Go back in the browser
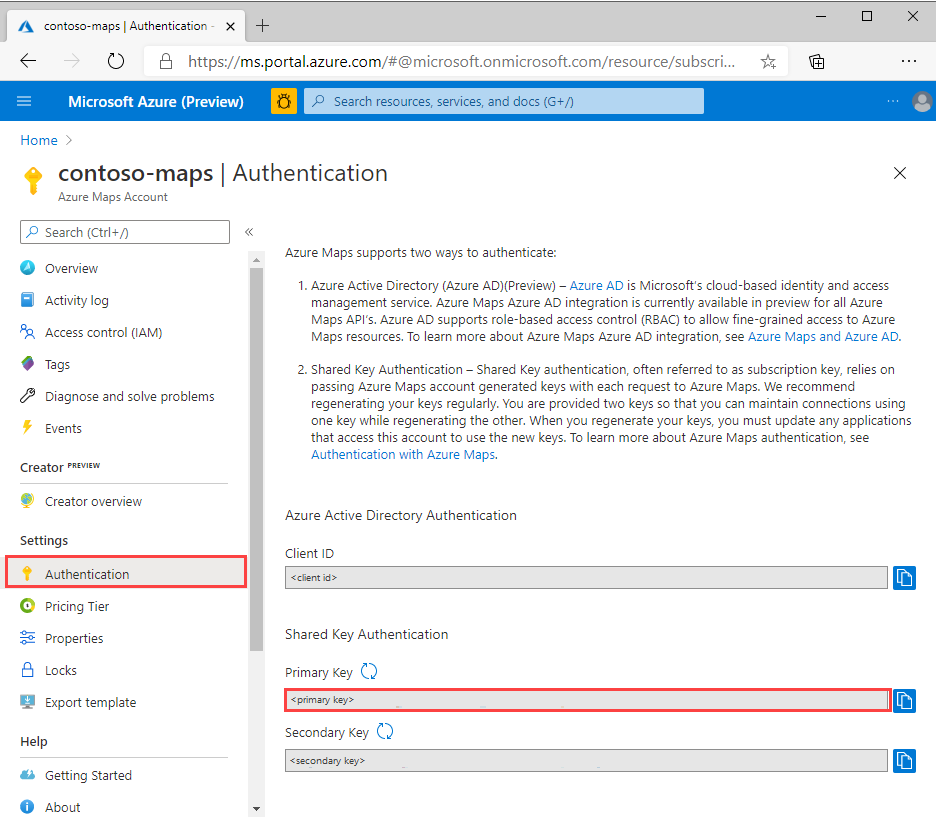Screen dimensions: 936x817 tap(28, 61)
